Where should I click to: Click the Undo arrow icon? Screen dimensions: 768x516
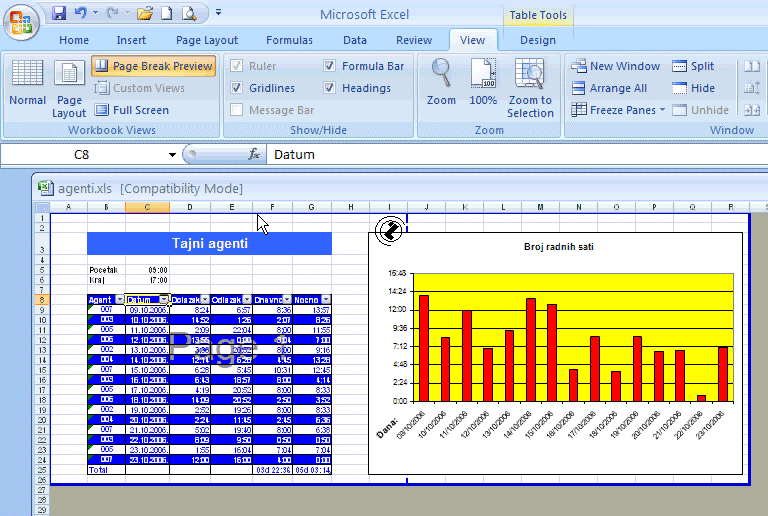point(81,13)
